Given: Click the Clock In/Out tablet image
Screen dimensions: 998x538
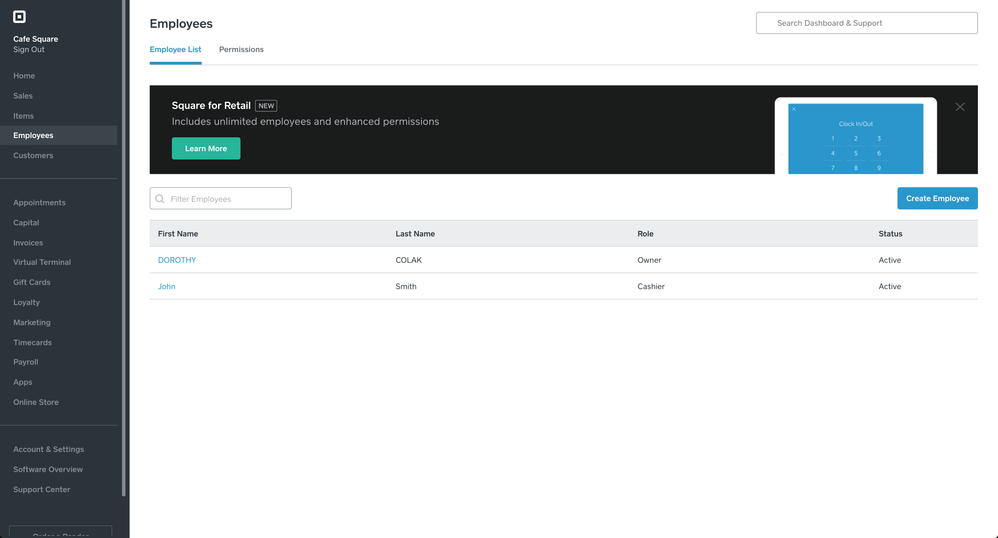Looking at the screenshot, I should pos(855,137).
